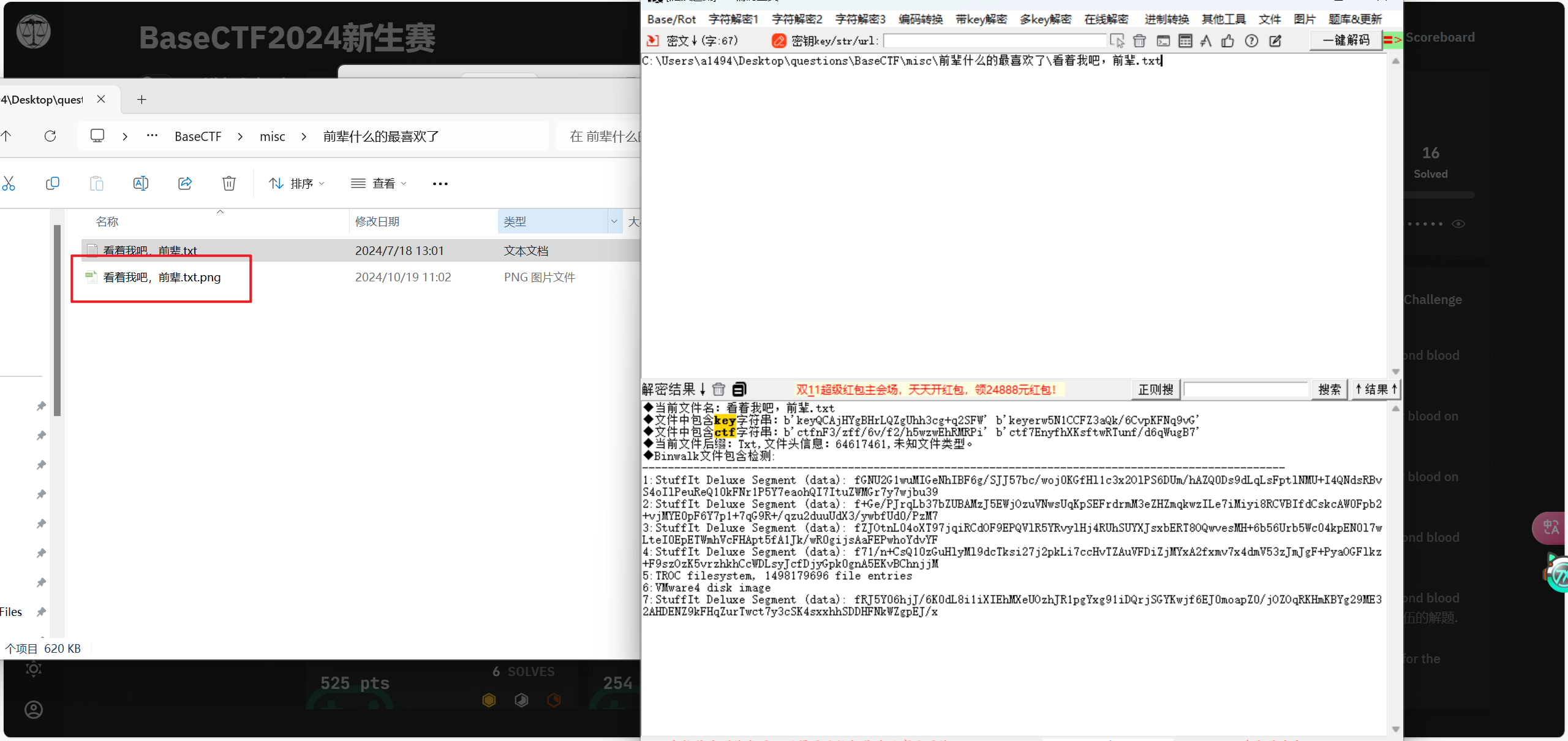Toggle sorting by clicking 修改日期 column header
Viewport: 1568px width, 741px height.
pos(377,221)
